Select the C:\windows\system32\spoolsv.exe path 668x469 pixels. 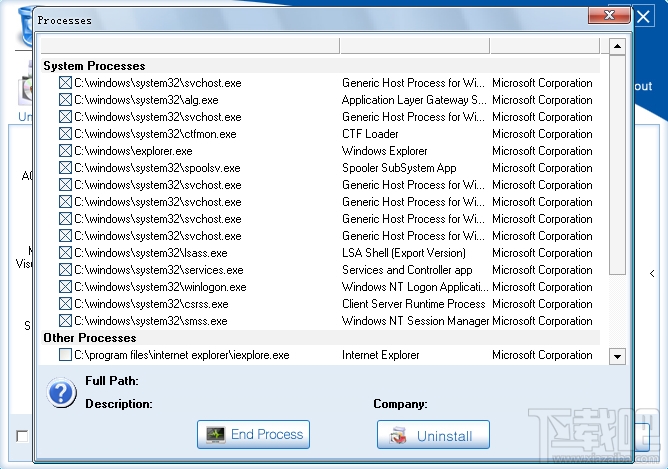coord(157,168)
